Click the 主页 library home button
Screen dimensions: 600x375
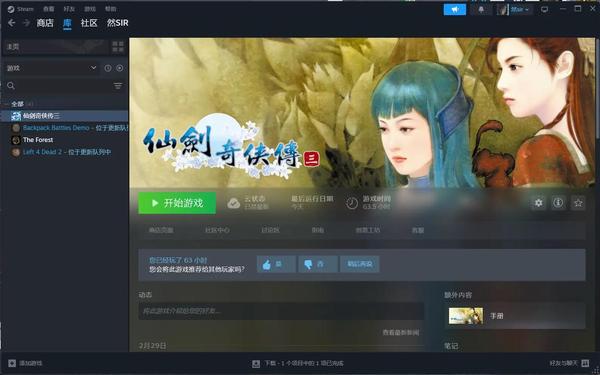tap(55, 47)
